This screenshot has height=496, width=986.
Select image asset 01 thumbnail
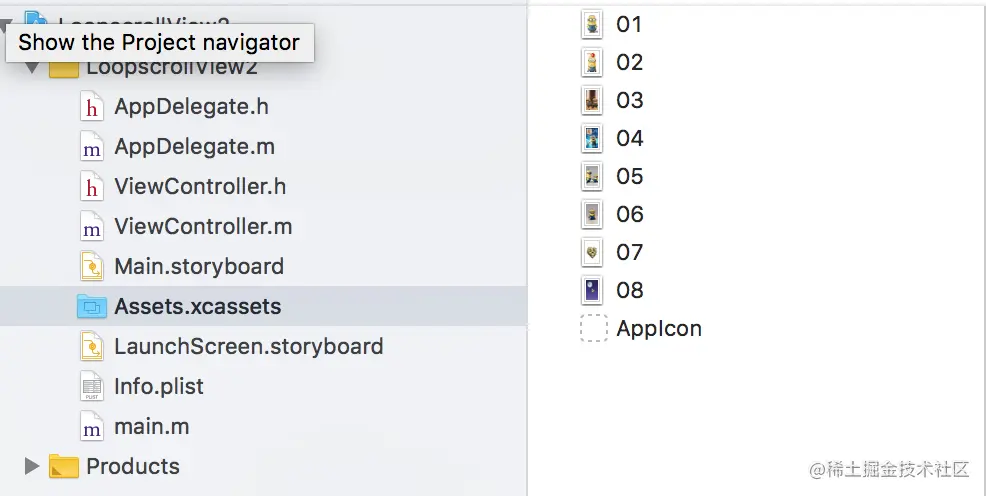coord(593,24)
